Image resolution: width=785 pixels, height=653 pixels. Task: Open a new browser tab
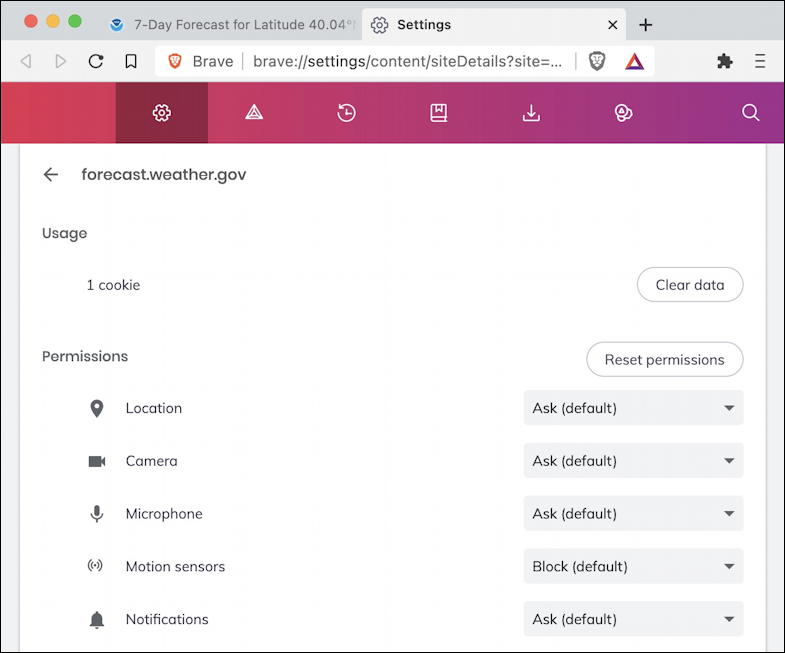point(646,24)
